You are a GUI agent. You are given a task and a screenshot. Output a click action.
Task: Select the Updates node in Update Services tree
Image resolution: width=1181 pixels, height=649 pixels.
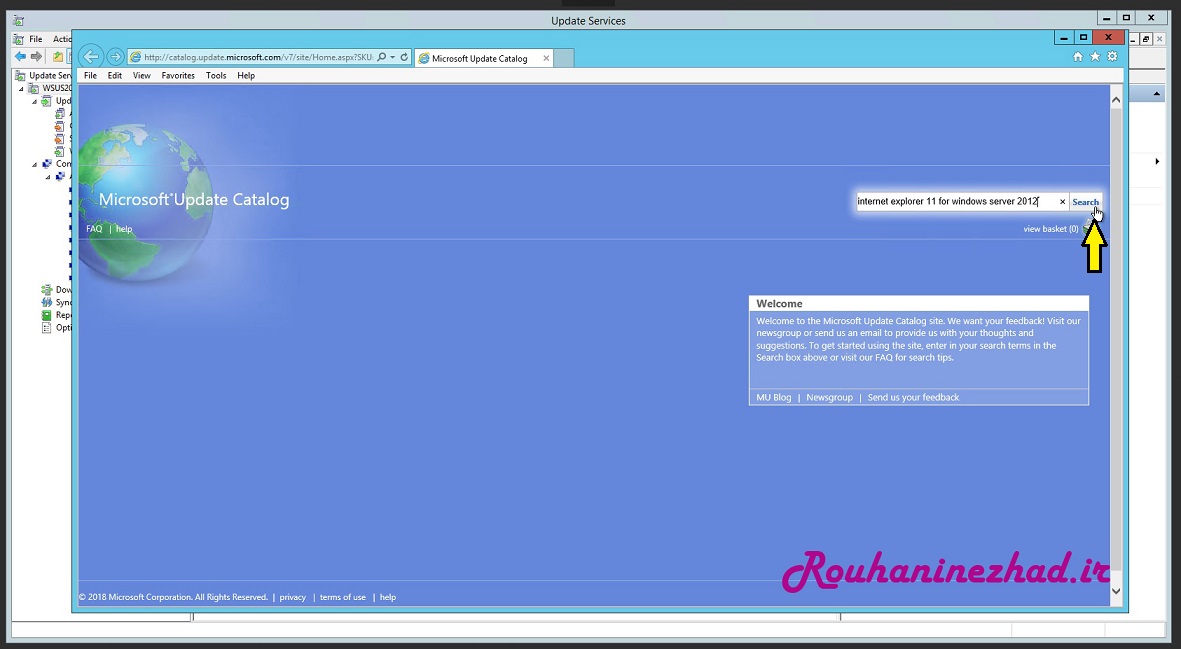pyautogui.click(x=56, y=101)
